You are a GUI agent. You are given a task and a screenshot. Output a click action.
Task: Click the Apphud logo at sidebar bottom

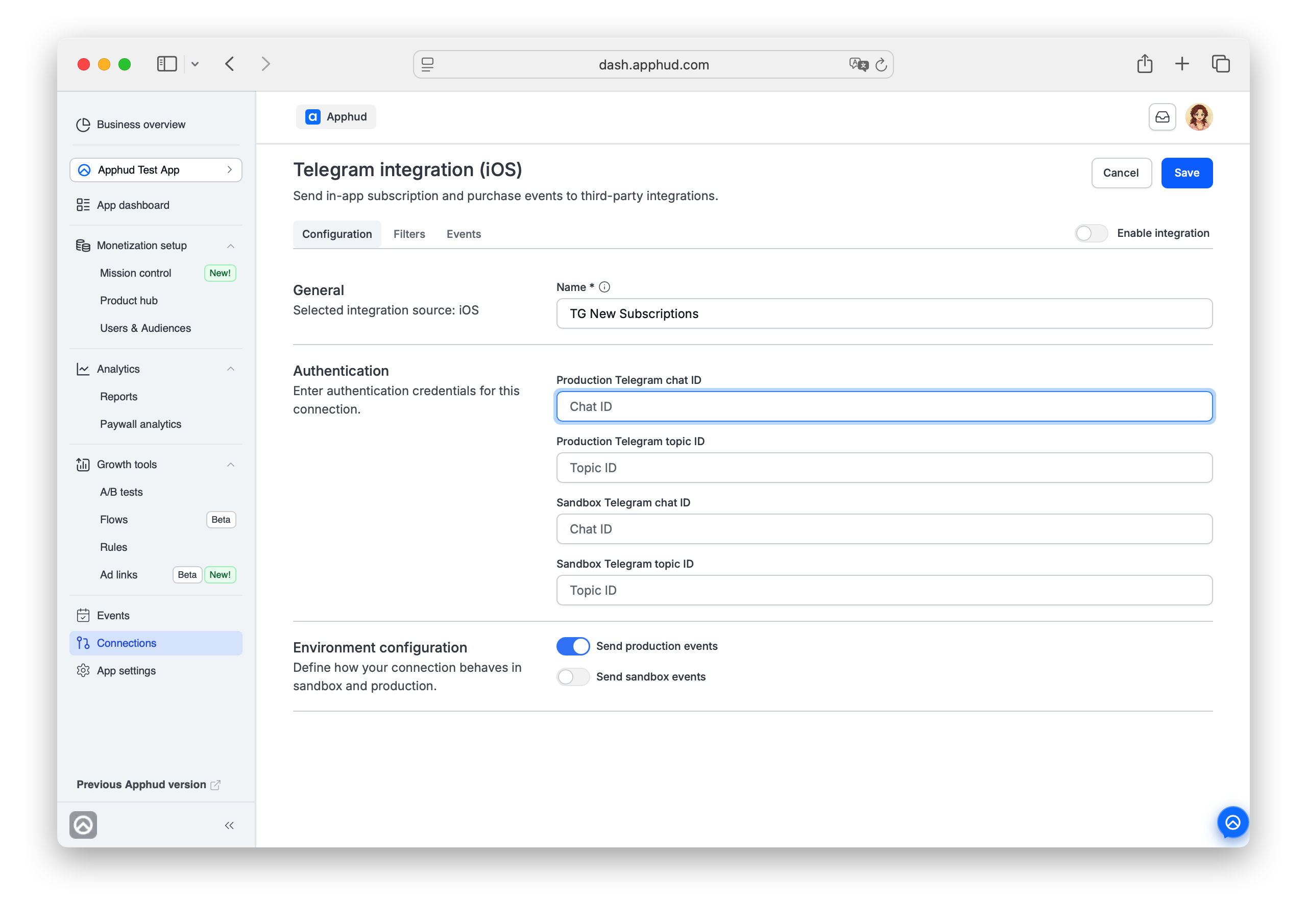pyautogui.click(x=83, y=825)
